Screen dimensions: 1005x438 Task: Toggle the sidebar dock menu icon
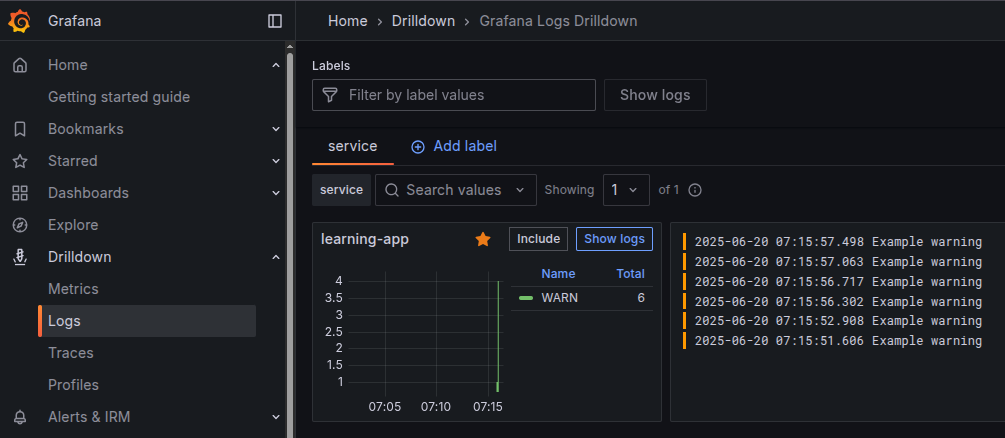[x=275, y=21]
